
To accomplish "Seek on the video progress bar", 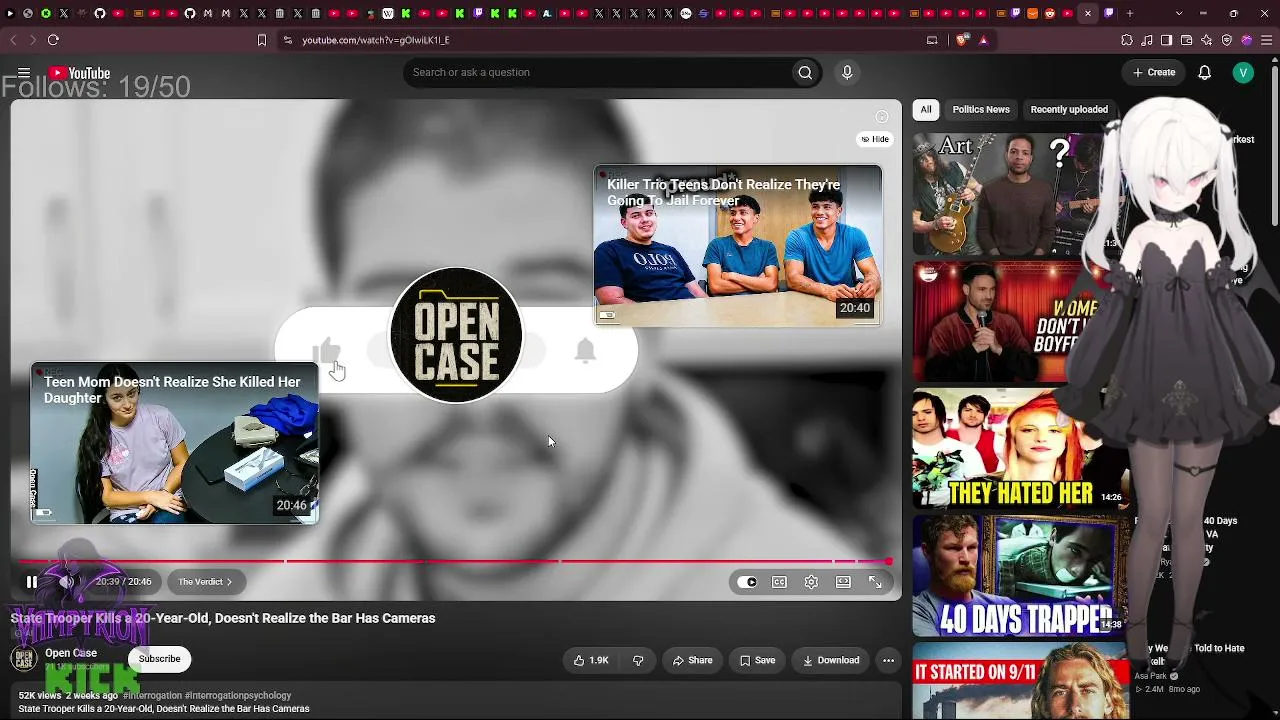I will pos(456,561).
